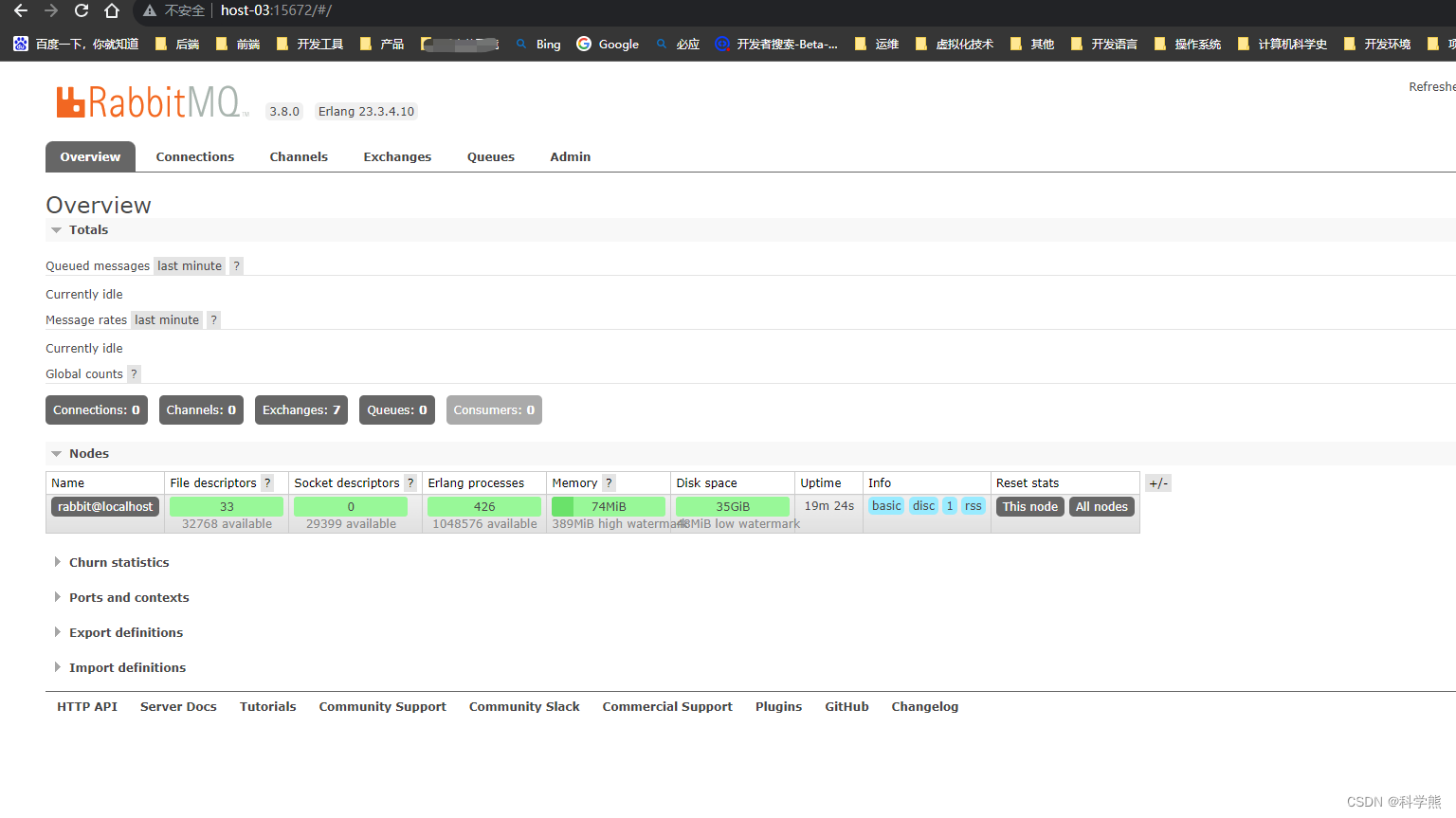Open the rabbit@localhost node link
The image size is (1456, 818).
105,506
